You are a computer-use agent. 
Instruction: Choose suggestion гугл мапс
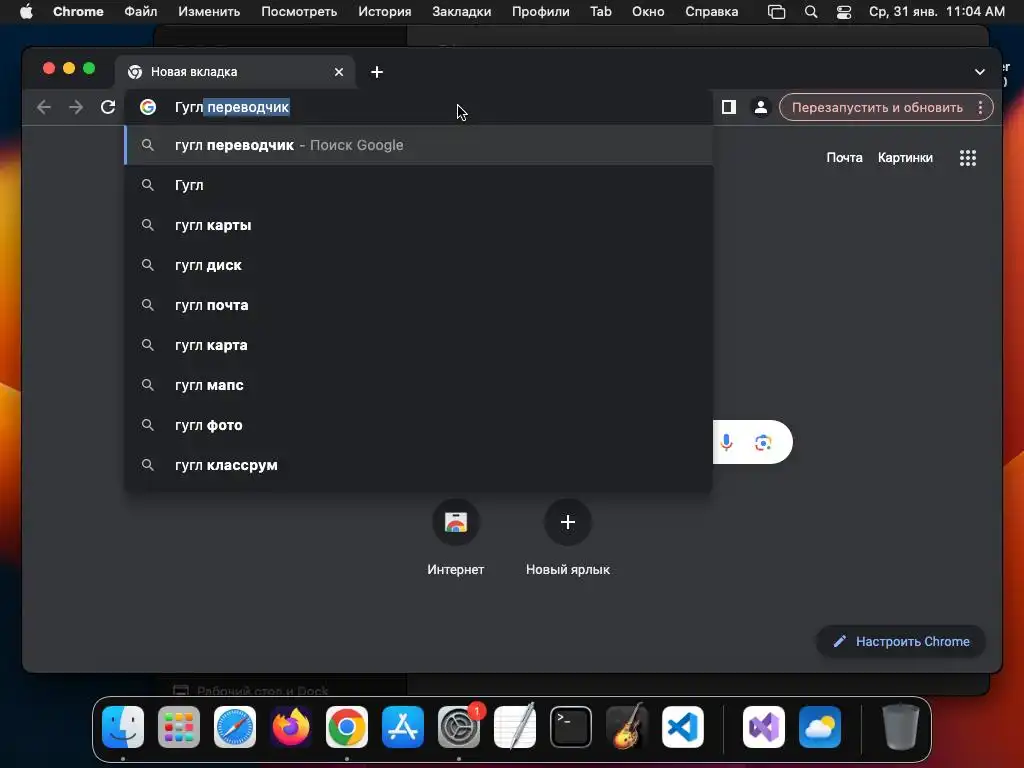419,385
